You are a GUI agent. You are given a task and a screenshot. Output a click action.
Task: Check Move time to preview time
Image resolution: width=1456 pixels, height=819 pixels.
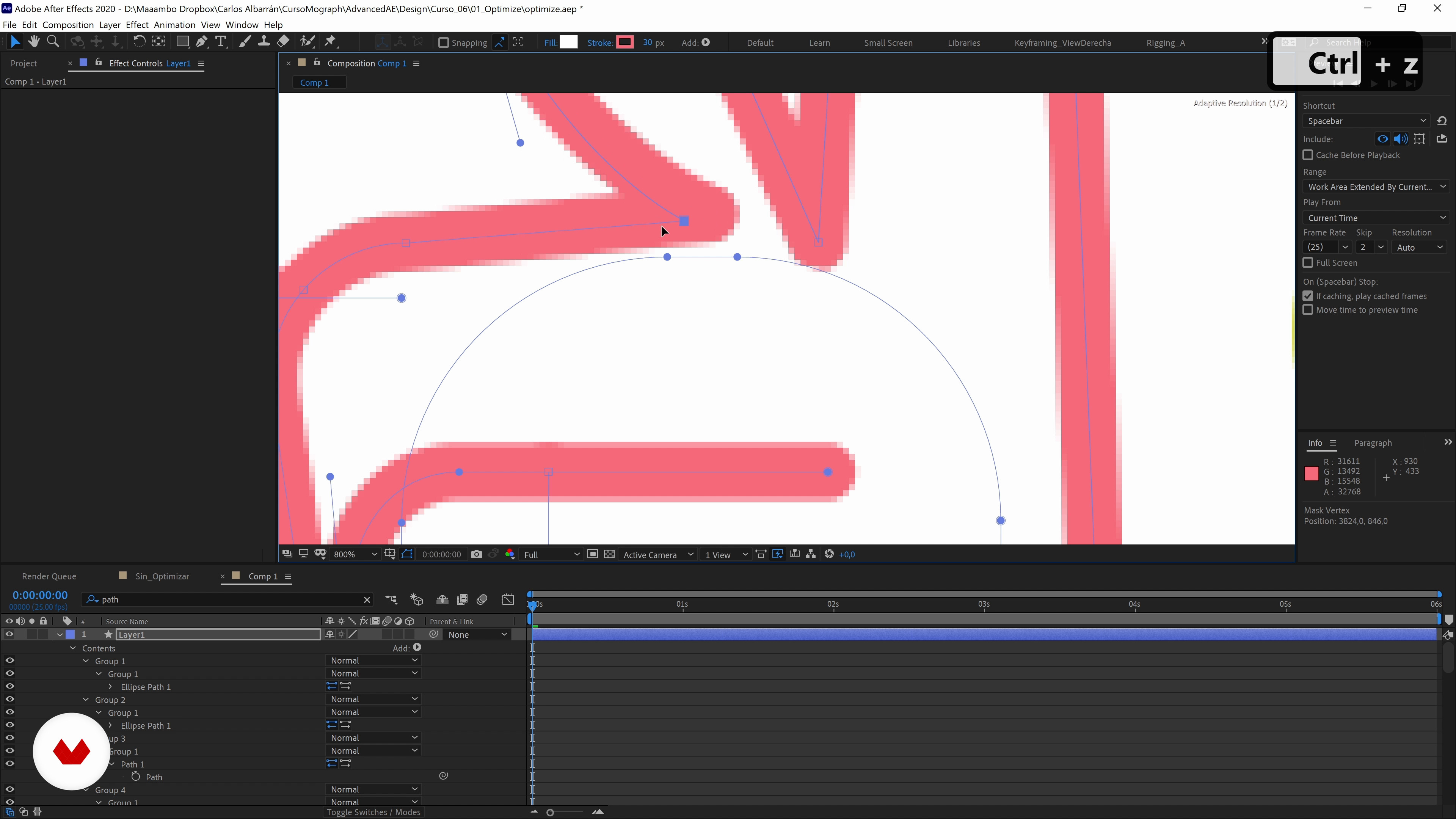pyautogui.click(x=1308, y=310)
